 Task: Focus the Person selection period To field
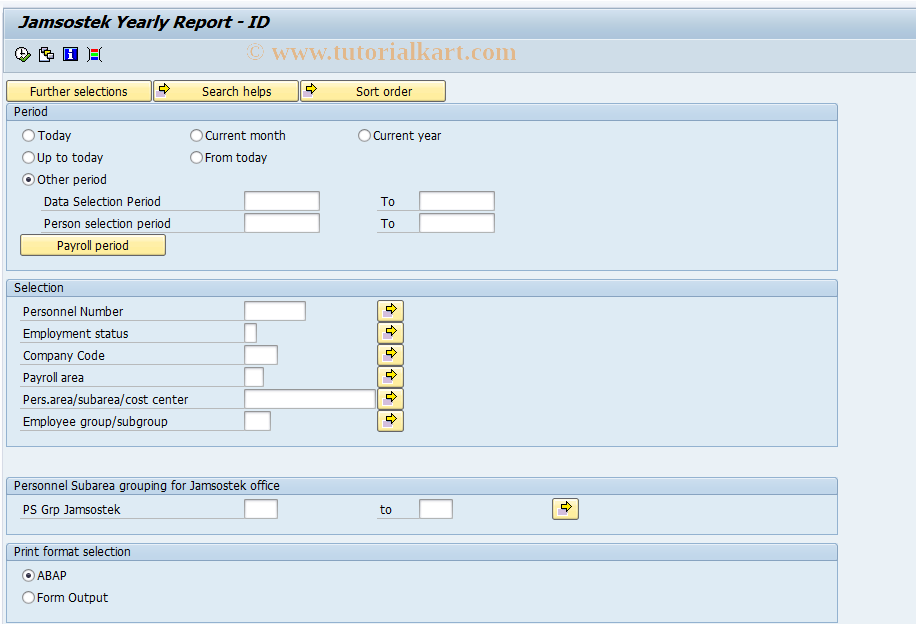pyautogui.click(x=457, y=223)
